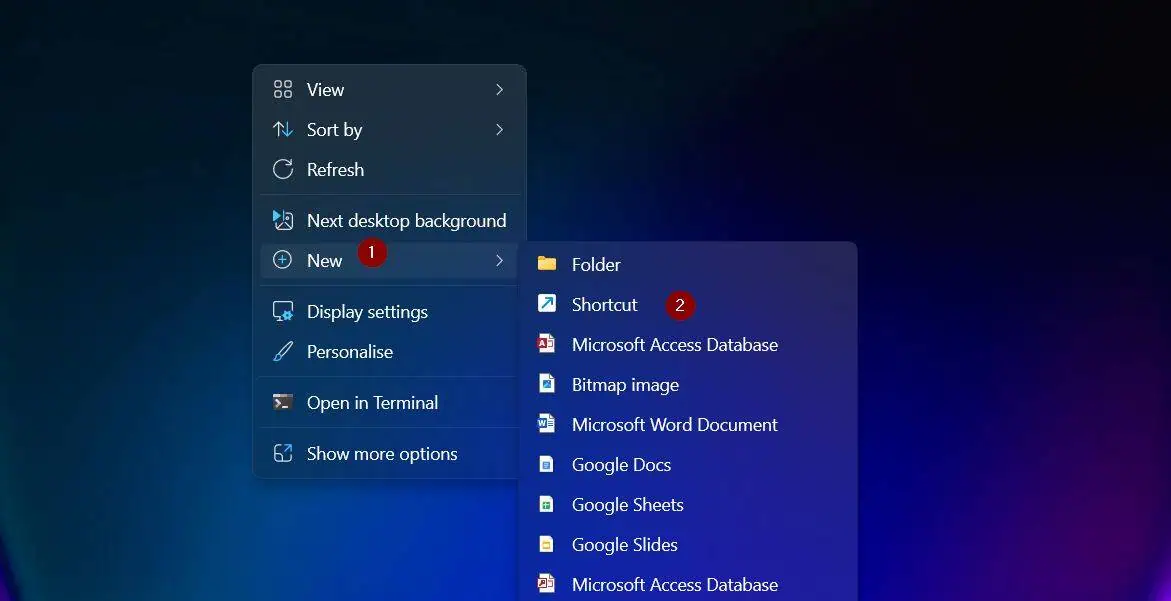Click the Google Slides yellow icon

[x=547, y=544]
